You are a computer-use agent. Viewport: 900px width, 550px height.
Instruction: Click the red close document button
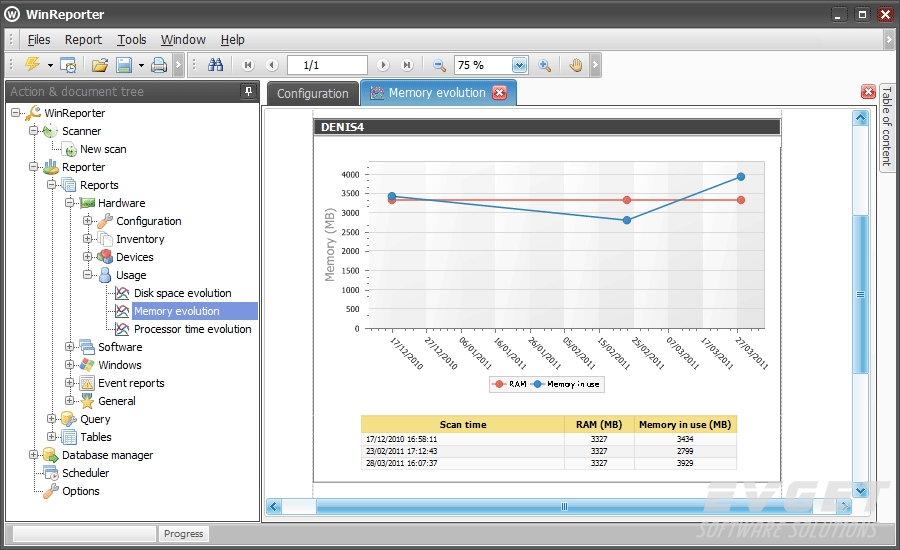868,92
